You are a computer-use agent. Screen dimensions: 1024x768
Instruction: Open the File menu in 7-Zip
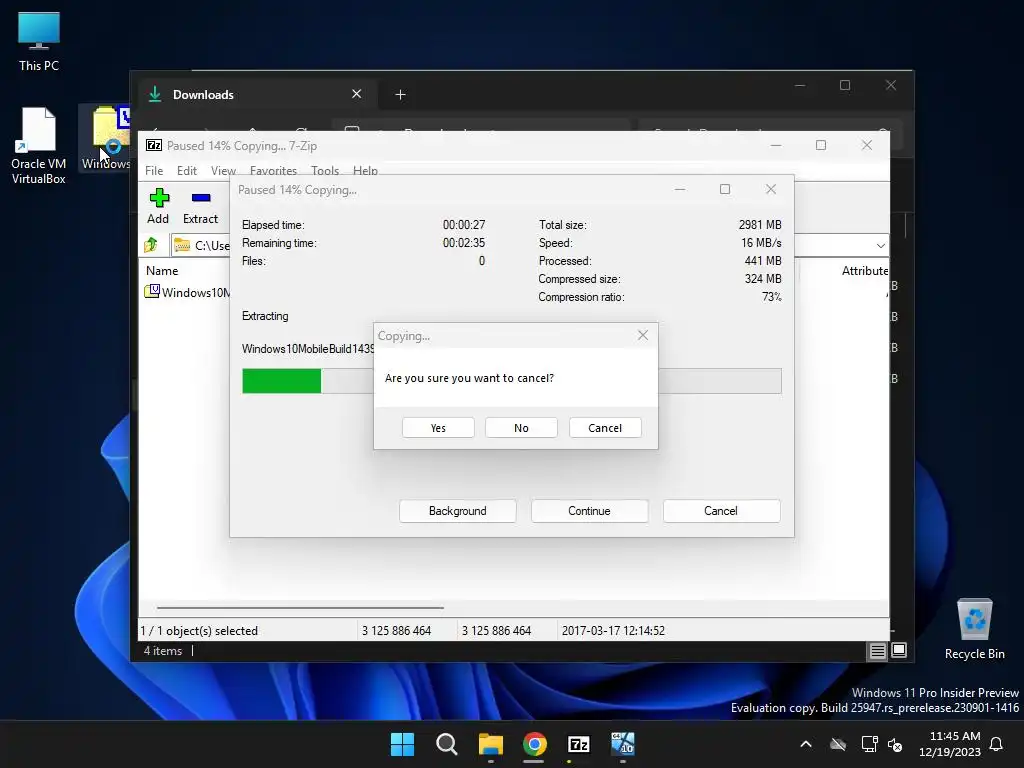click(x=154, y=170)
